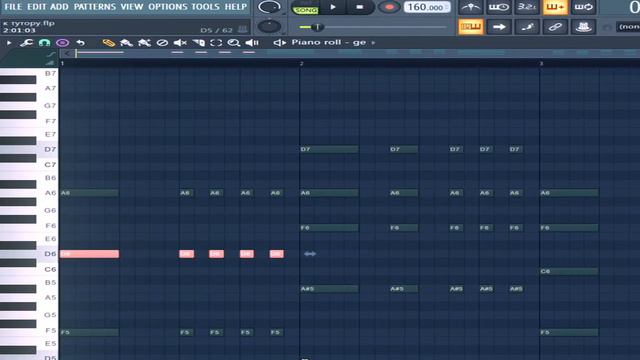The image size is (640, 360).
Task: Click the scroll-left arrow of piano roll scrollbar
Action: pos(67,53)
